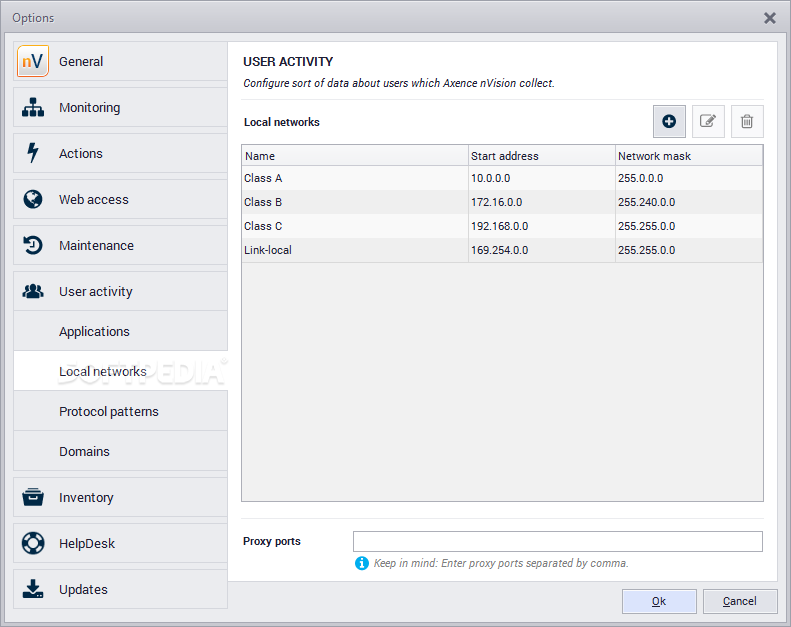Click the Monitoring network hierarchy icon
The width and height of the screenshot is (791, 627).
33,107
